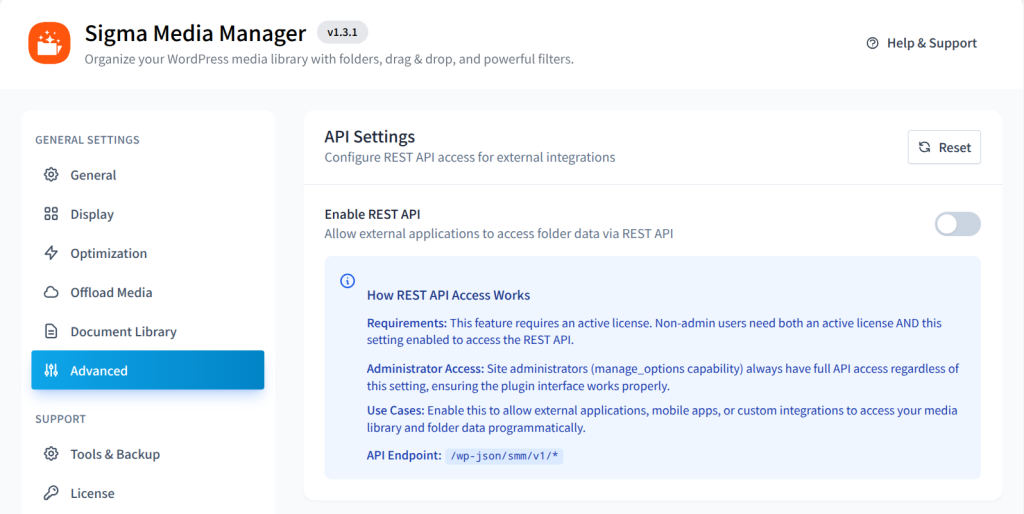This screenshot has height=514, width=1024.
Task: Click the Advanced sliders icon
Action: pyautogui.click(x=51, y=370)
